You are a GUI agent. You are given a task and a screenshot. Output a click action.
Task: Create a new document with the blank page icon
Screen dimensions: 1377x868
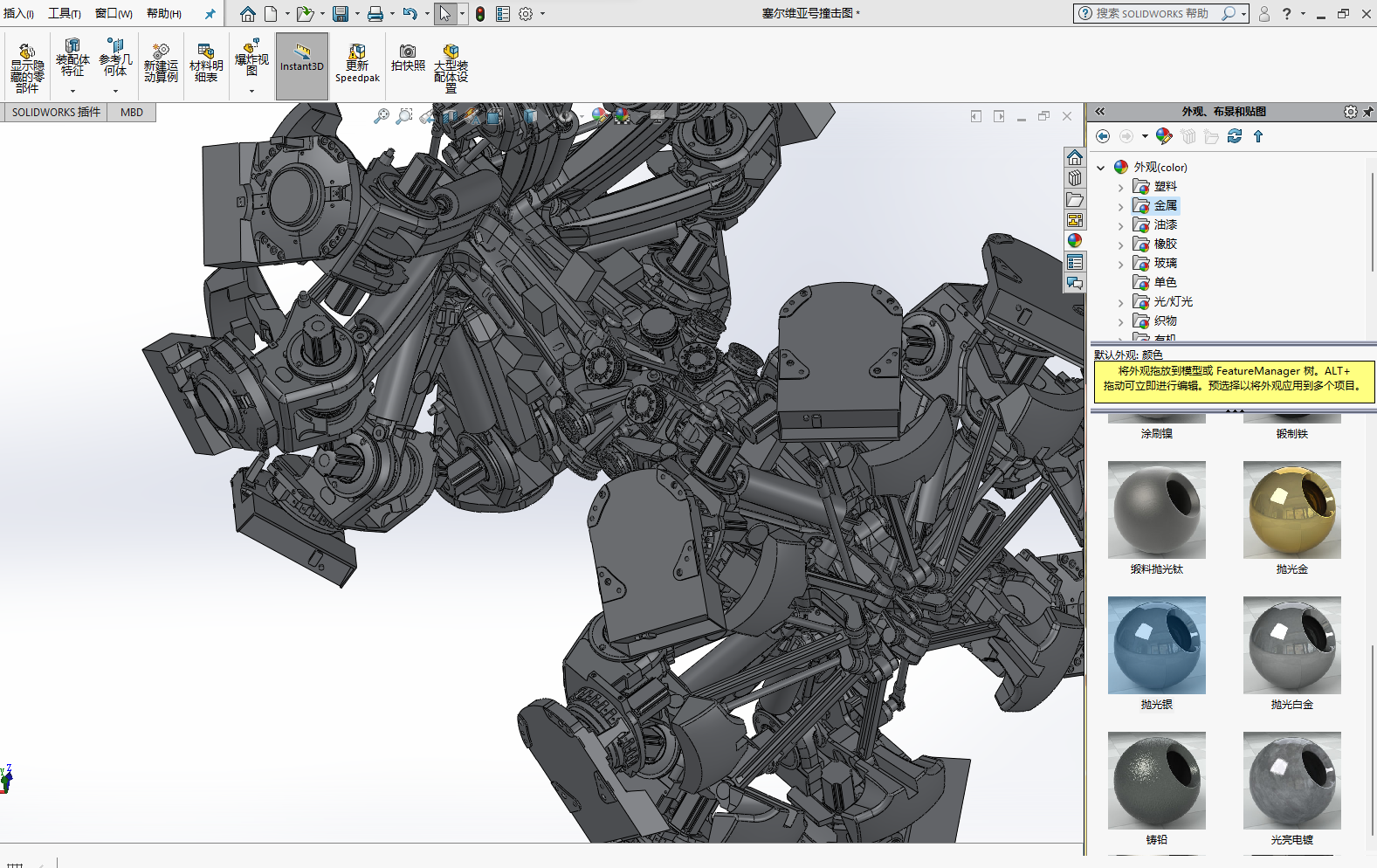click(x=271, y=14)
